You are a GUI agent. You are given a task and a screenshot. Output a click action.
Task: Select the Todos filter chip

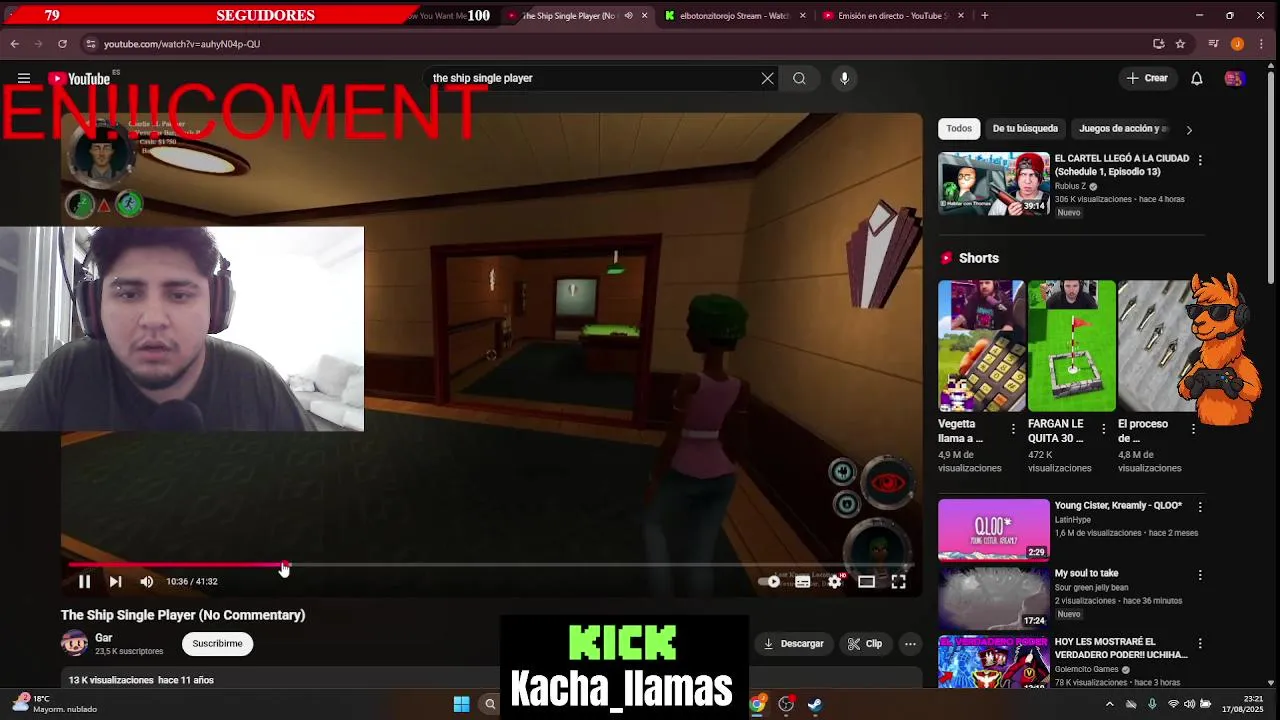tap(959, 128)
